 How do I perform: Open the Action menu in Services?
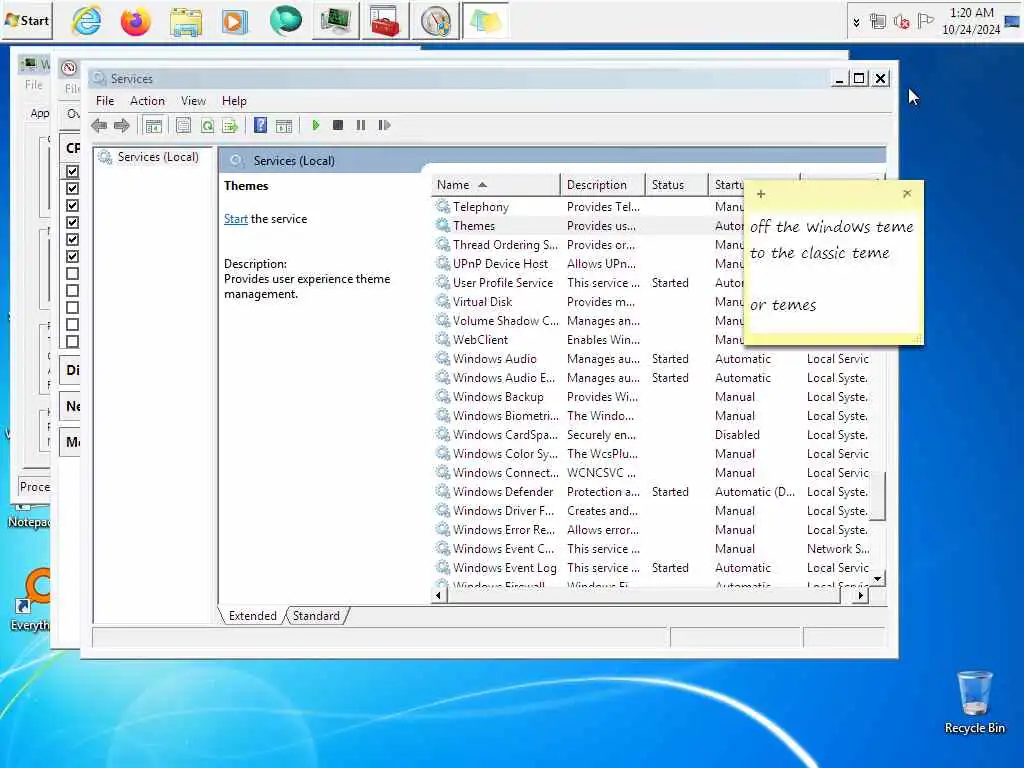tap(147, 101)
